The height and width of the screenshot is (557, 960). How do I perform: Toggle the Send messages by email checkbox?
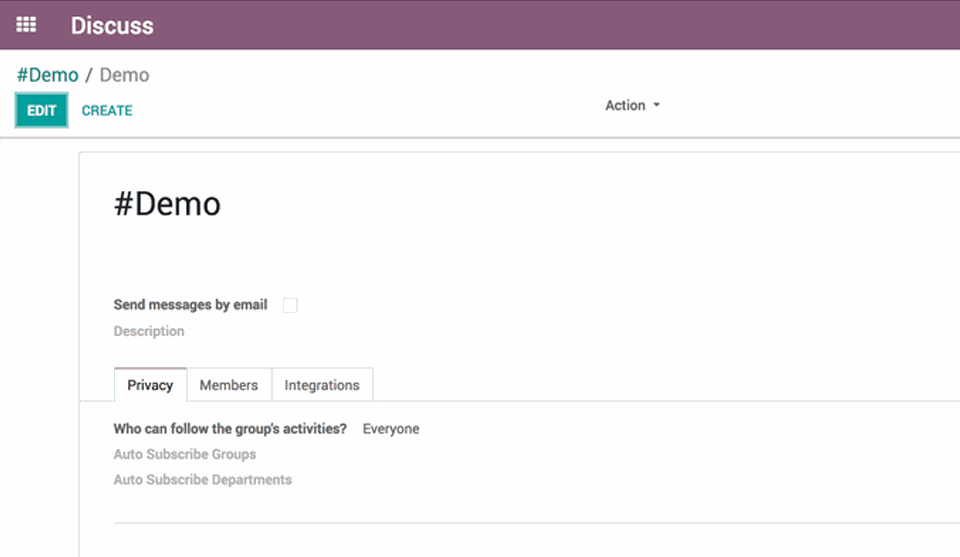coord(290,305)
